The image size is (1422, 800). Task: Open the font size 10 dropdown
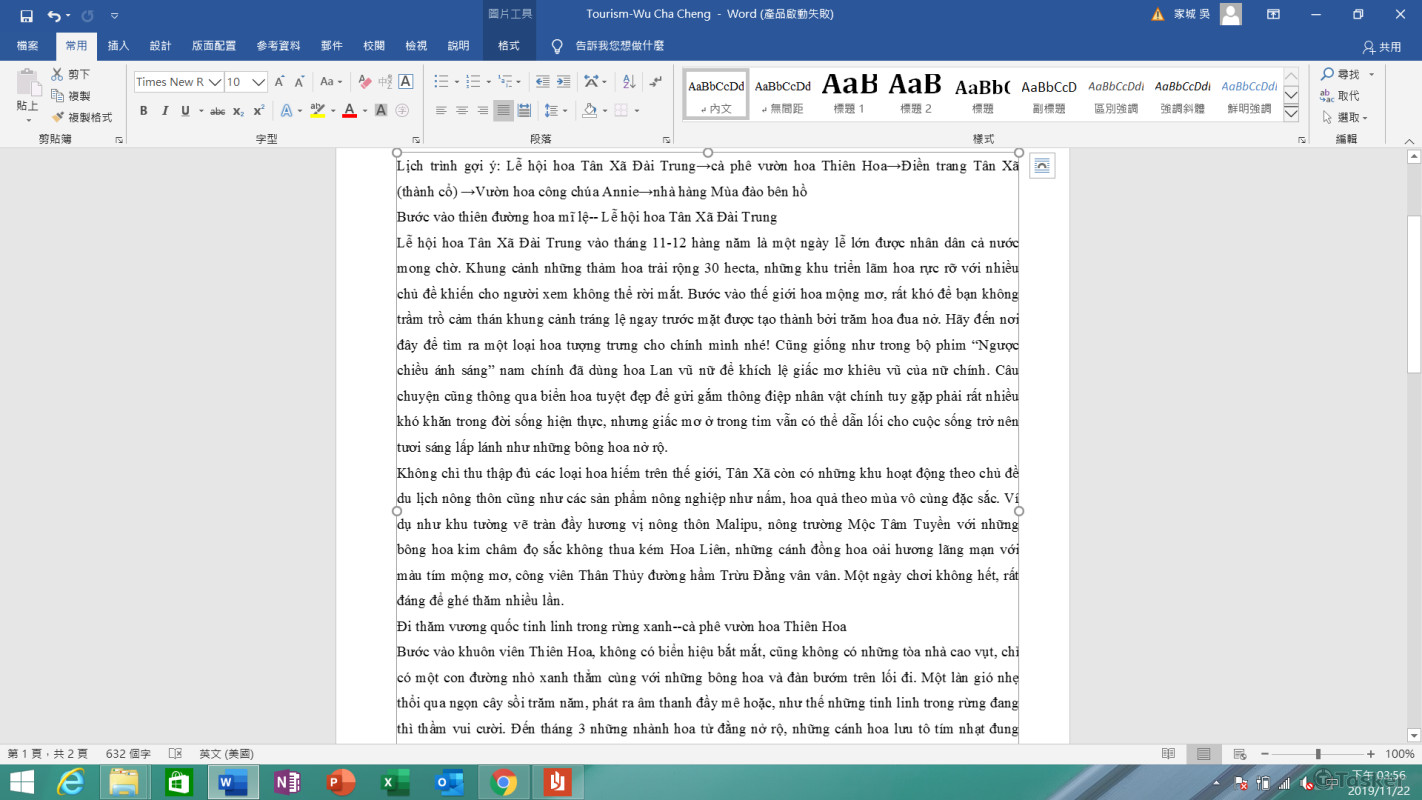click(x=259, y=82)
